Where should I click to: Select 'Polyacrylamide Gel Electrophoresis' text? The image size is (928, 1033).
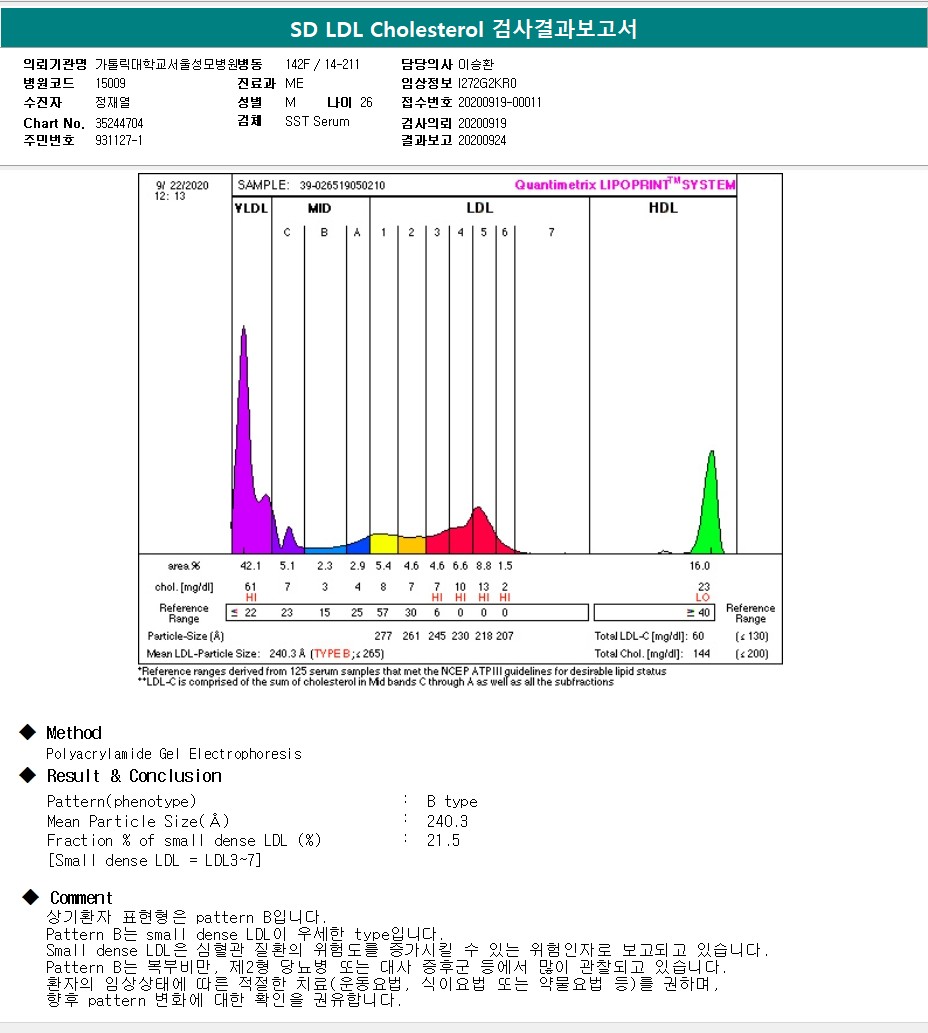click(x=174, y=754)
